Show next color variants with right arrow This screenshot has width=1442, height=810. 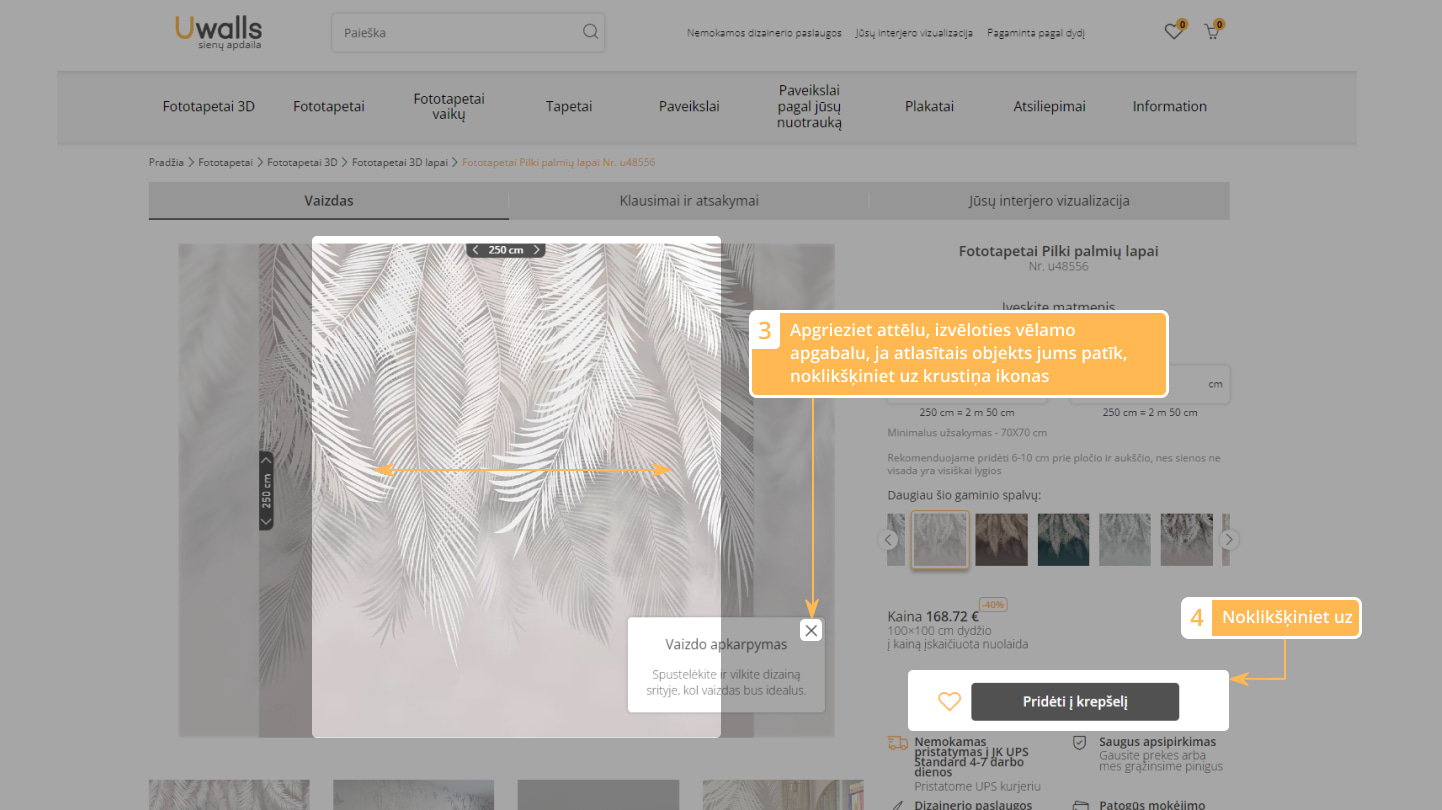pos(1230,540)
